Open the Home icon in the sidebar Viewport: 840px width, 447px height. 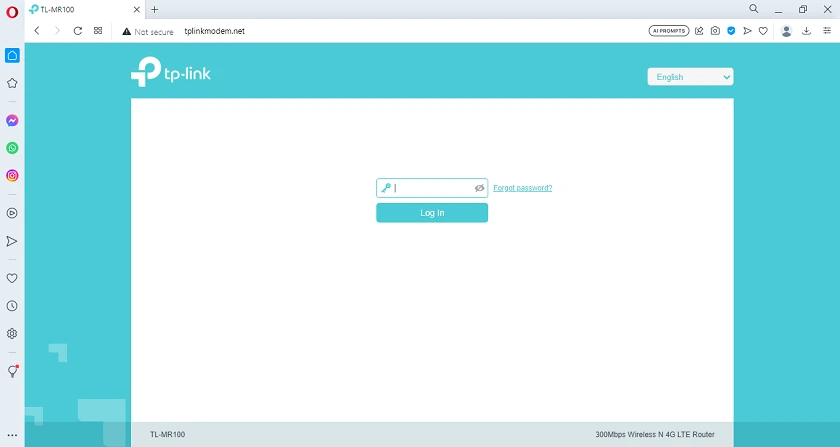click(x=12, y=55)
